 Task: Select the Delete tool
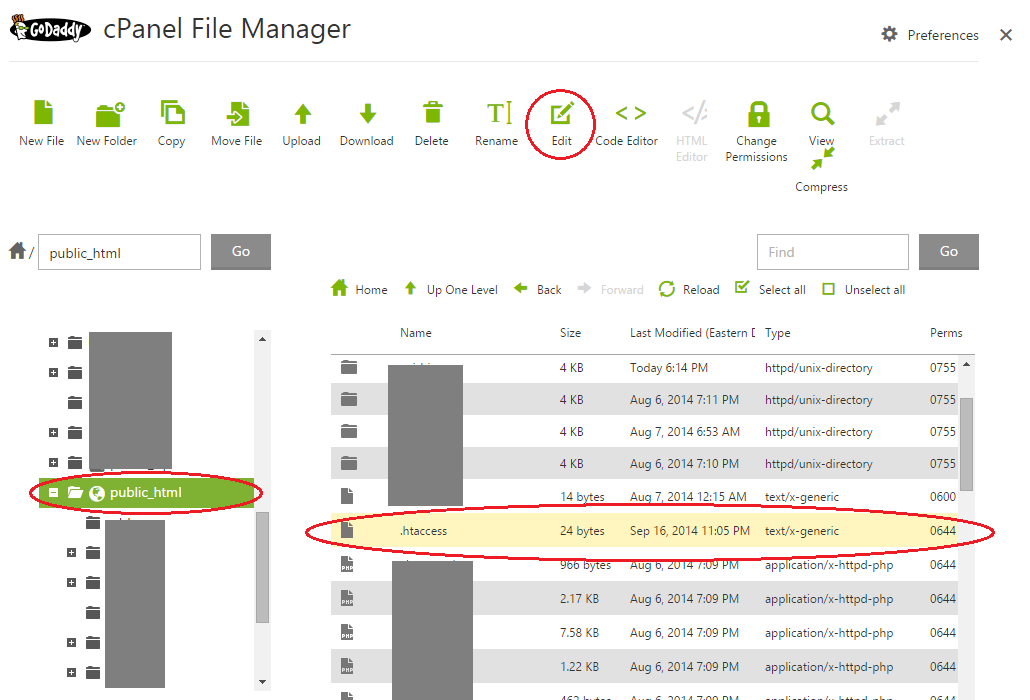click(x=431, y=120)
